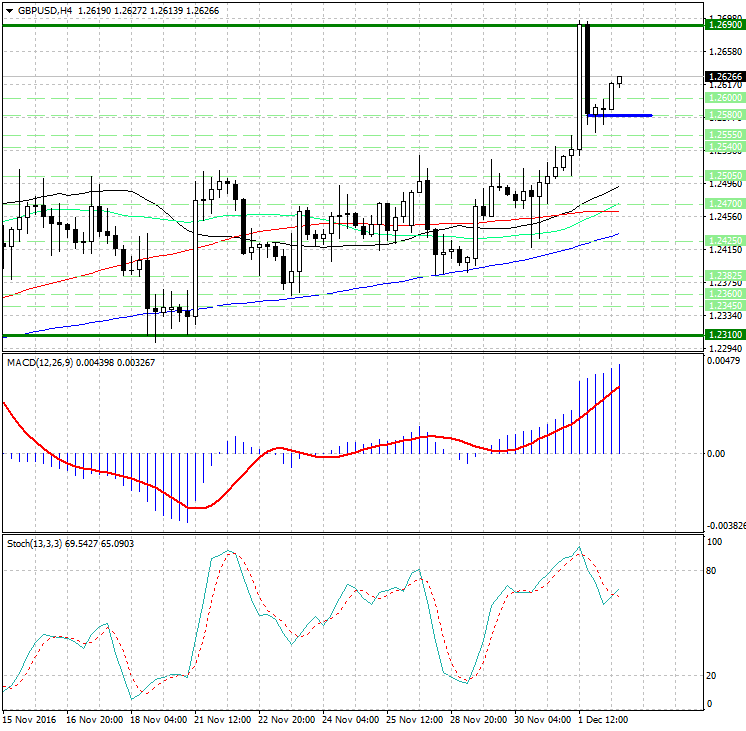Click the 1.25550 level price tag
The height and width of the screenshot is (731, 746).
click(x=724, y=133)
